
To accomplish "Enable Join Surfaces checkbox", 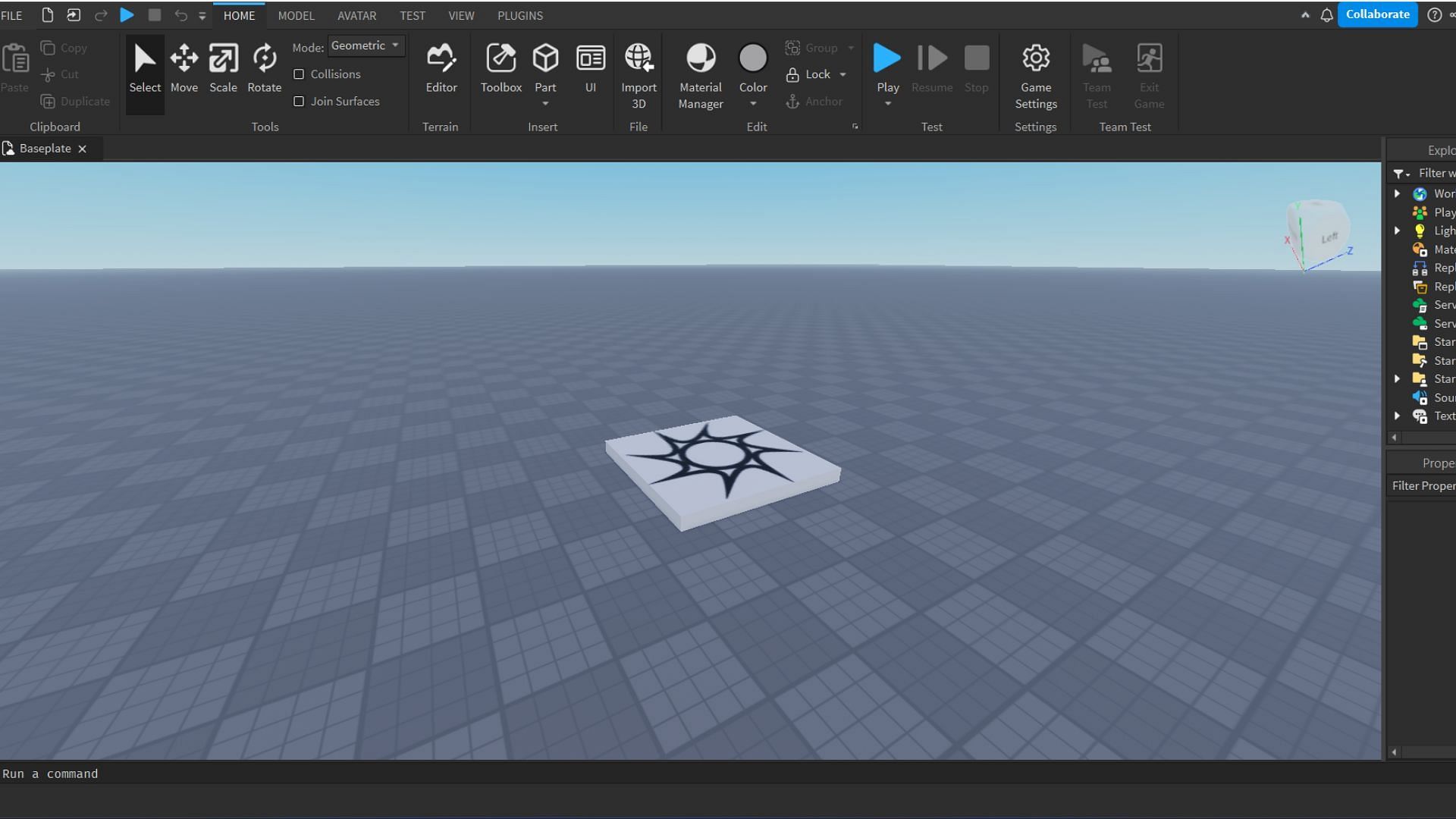I will tap(300, 100).
